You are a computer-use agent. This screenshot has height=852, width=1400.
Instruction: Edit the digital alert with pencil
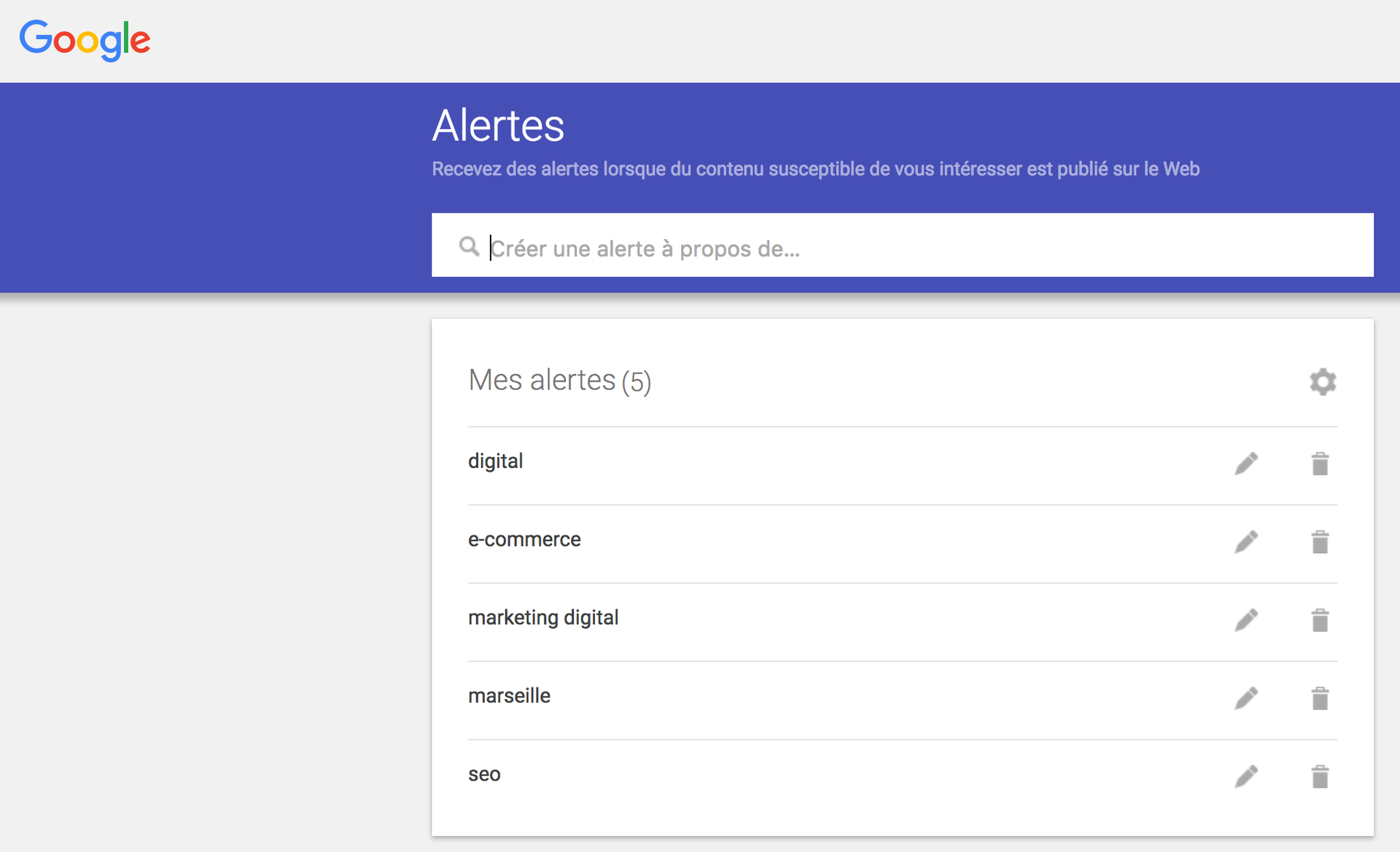[1246, 464]
